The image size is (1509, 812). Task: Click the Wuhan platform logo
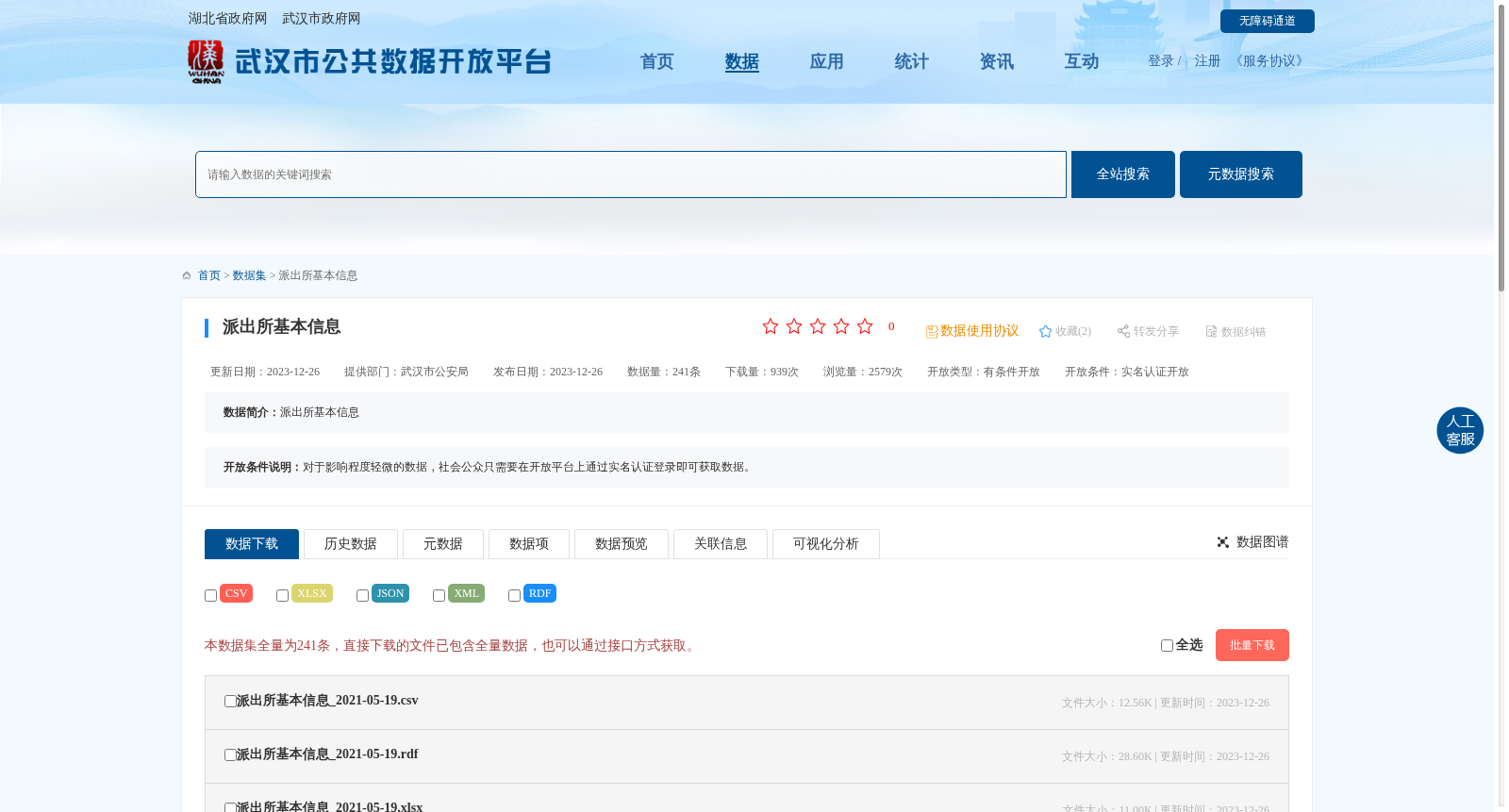point(369,61)
